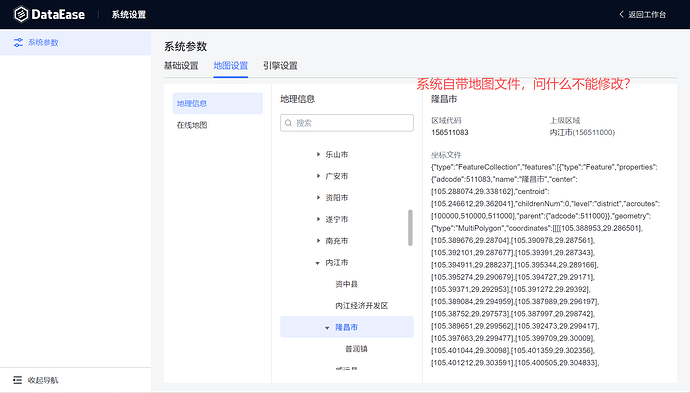Select the 地理信息 menu item
The height and width of the screenshot is (393, 690).
[217, 103]
